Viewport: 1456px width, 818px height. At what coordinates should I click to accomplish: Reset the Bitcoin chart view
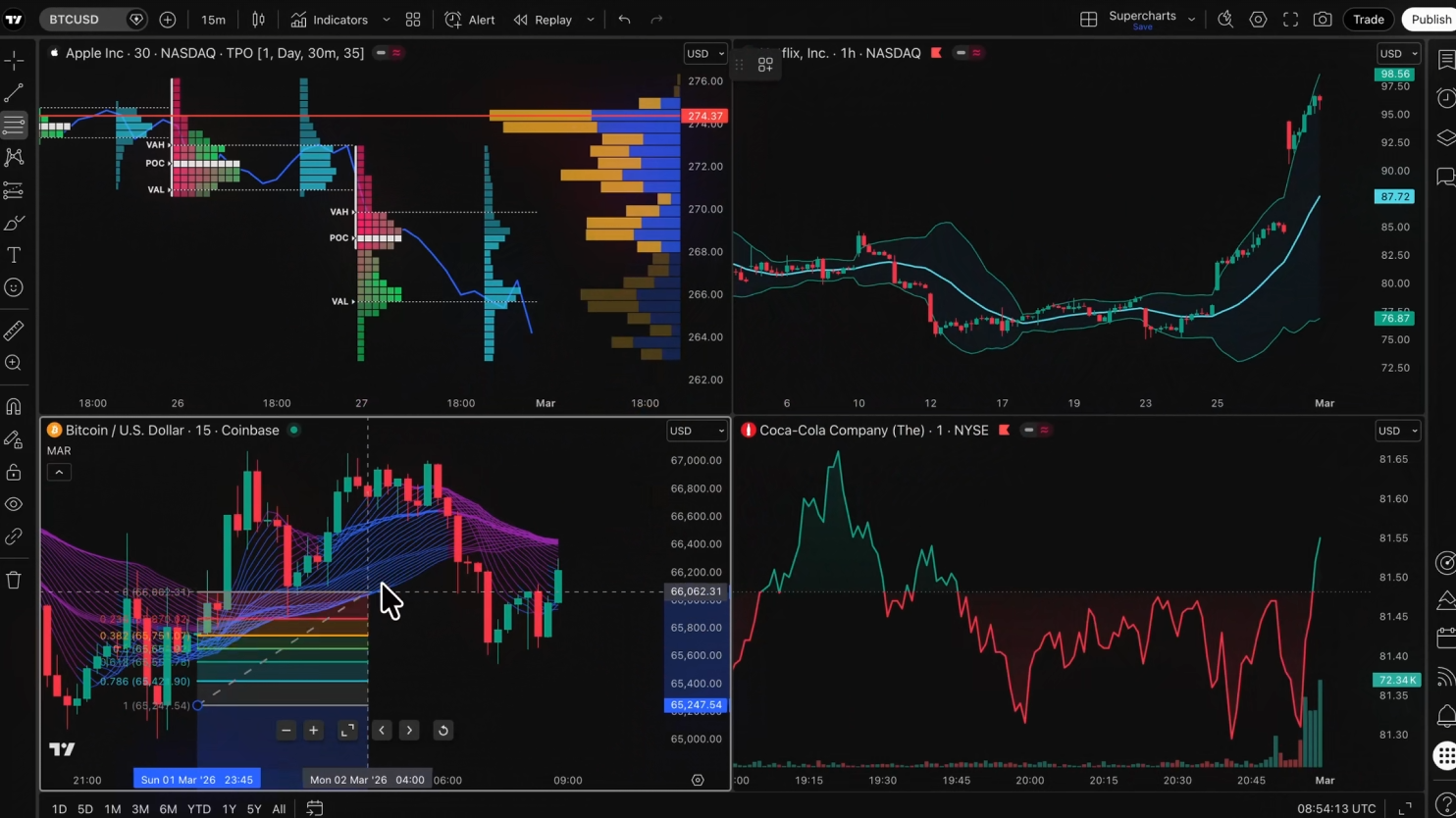pos(442,730)
